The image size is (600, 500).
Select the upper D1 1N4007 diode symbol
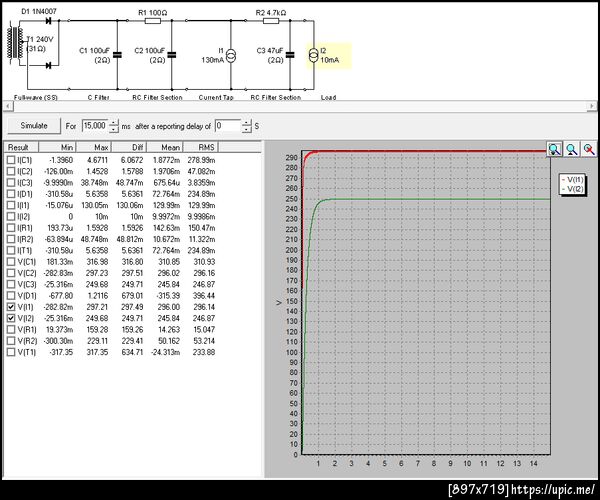tap(49, 21)
